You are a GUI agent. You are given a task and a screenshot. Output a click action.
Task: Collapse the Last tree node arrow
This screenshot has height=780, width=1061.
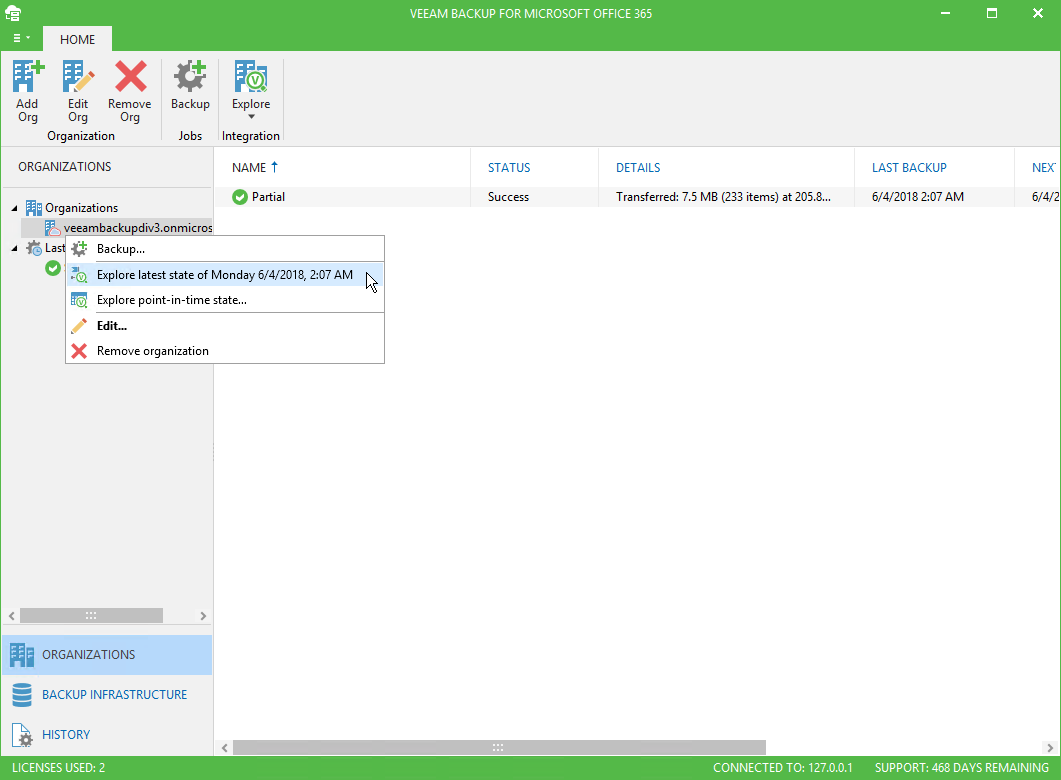14,248
